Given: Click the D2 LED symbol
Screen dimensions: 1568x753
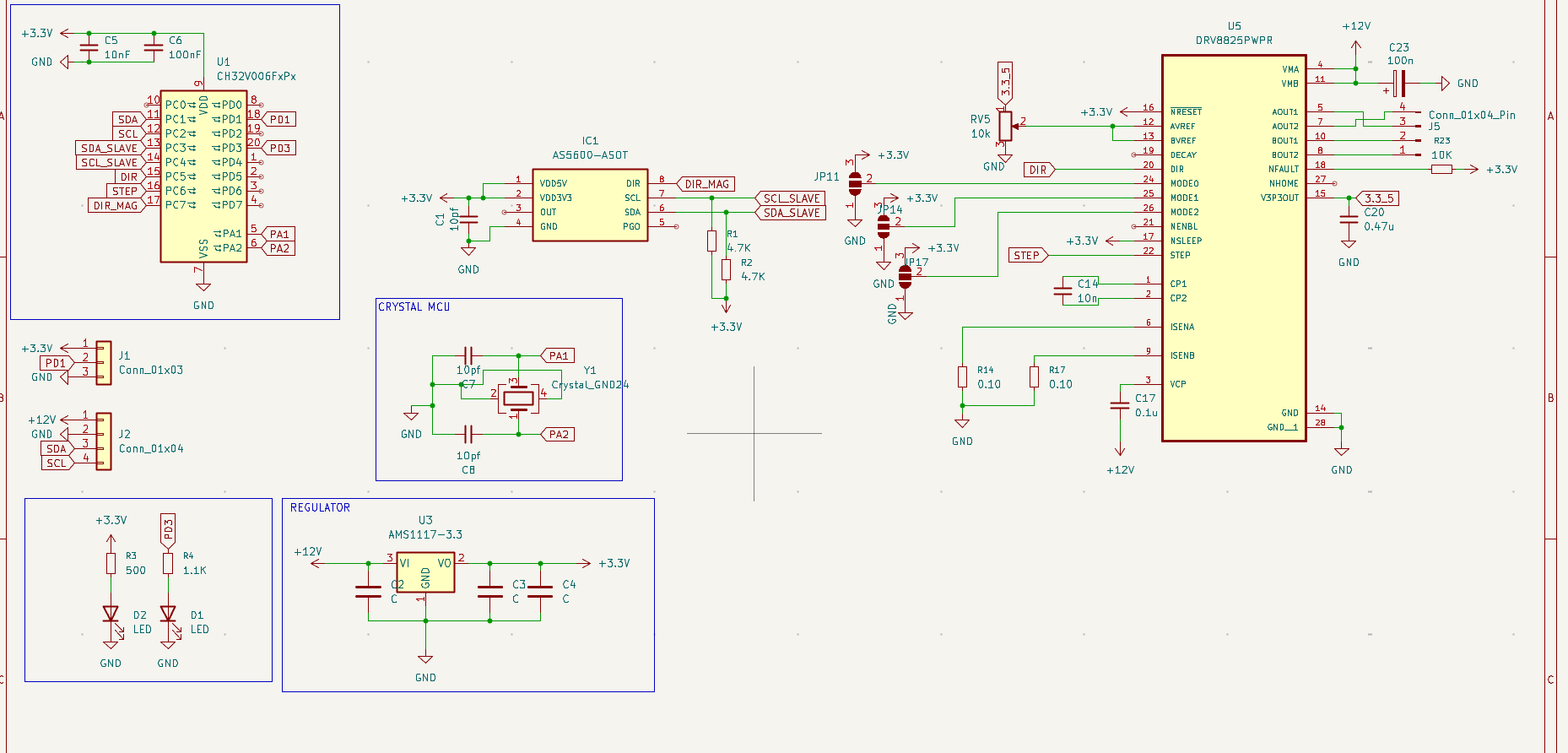Looking at the screenshot, I should [111, 615].
